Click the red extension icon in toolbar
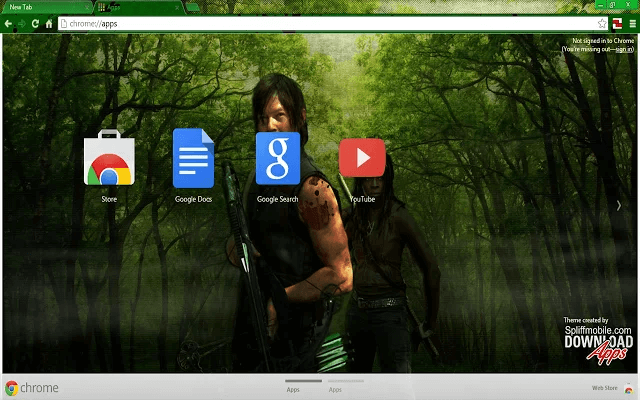The width and height of the screenshot is (640, 400). (617, 24)
